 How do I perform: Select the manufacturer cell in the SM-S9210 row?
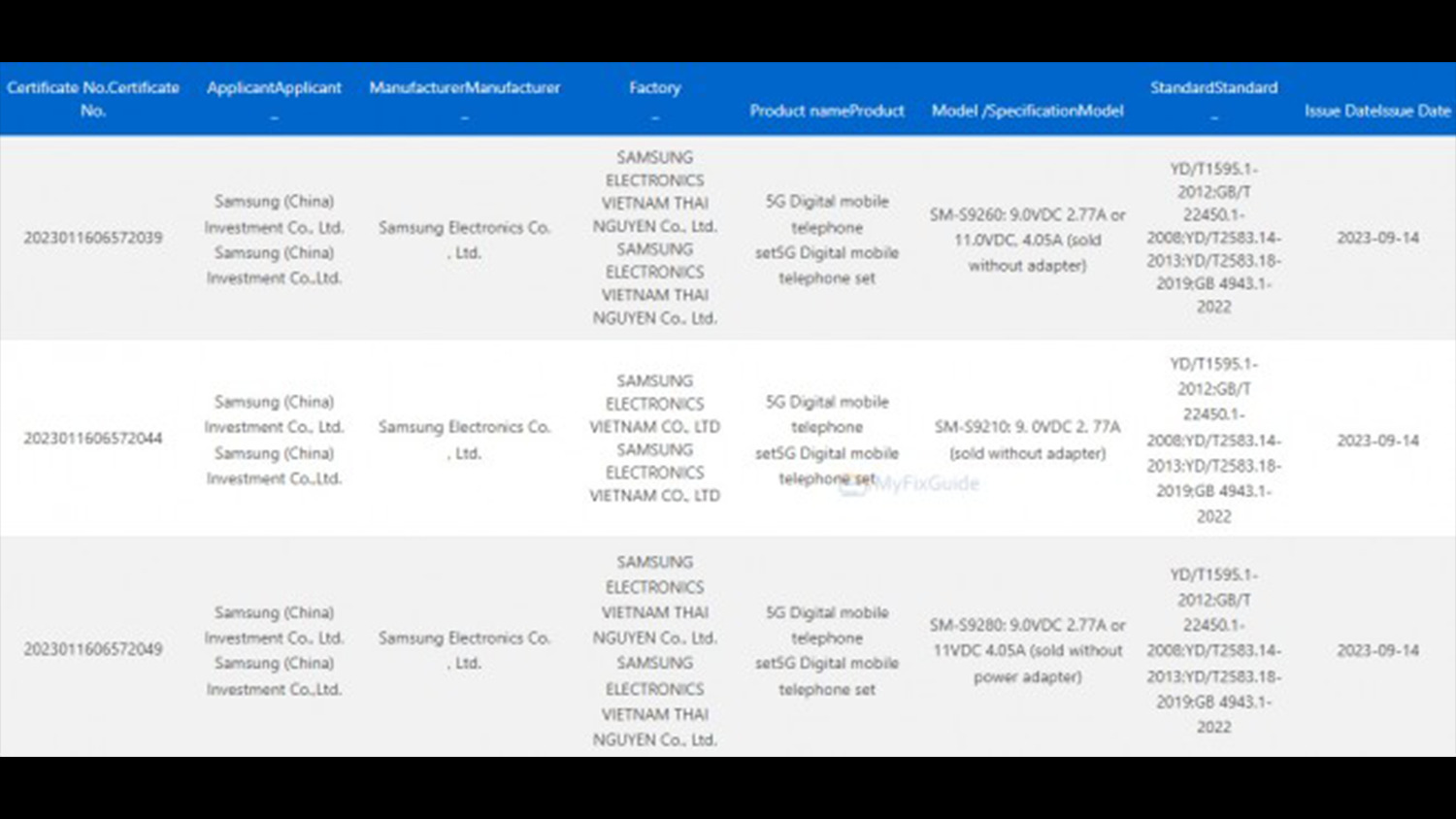[464, 440]
